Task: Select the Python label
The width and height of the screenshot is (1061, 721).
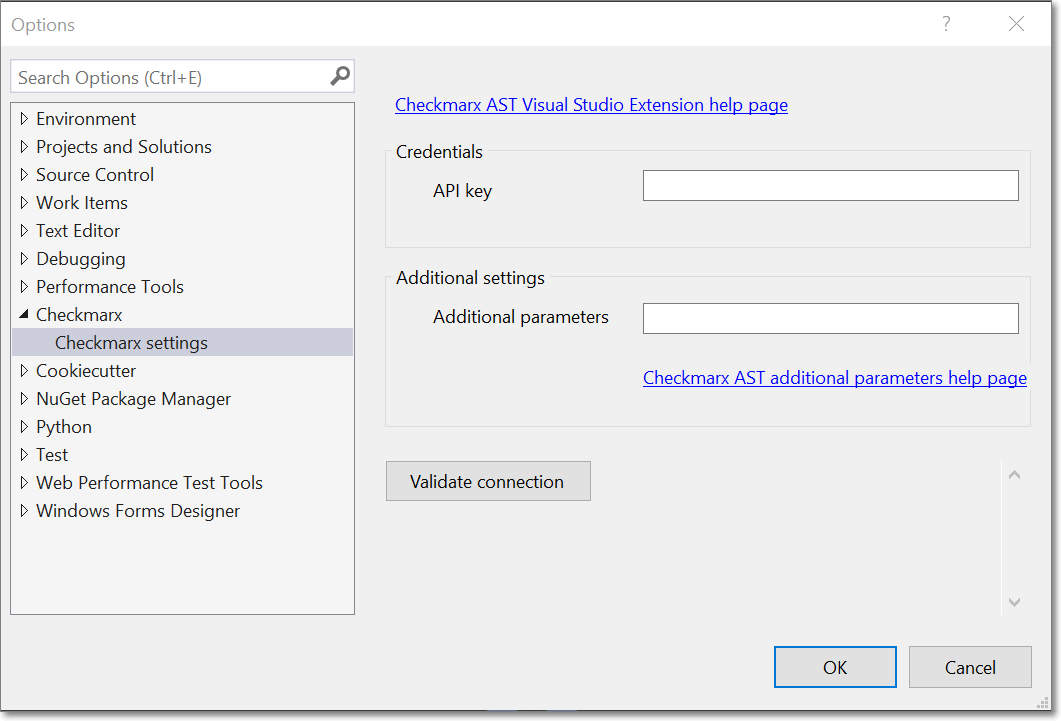Action: pos(64,427)
